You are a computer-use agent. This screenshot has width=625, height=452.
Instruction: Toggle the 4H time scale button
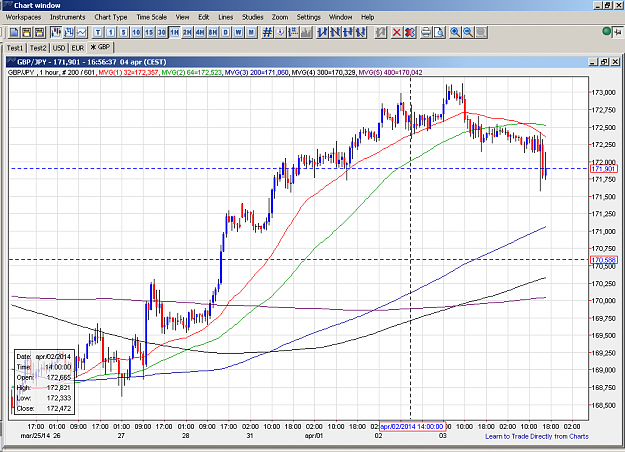click(200, 32)
